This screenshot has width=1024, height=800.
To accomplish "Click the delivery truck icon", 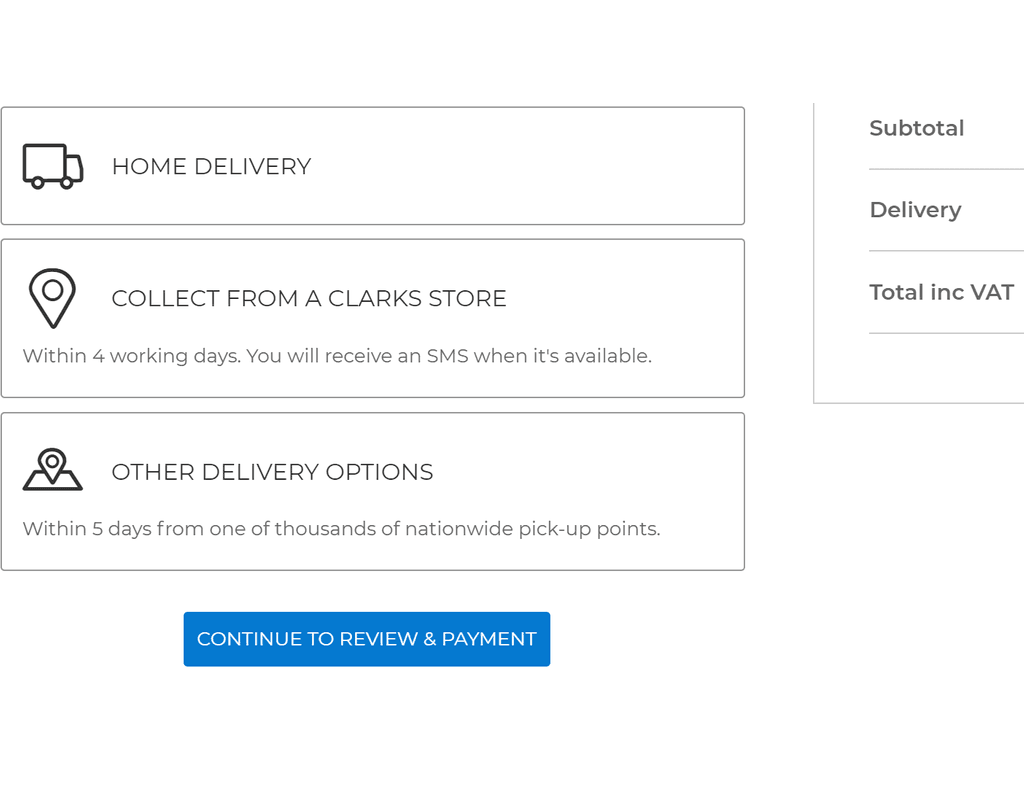I will (x=53, y=166).
